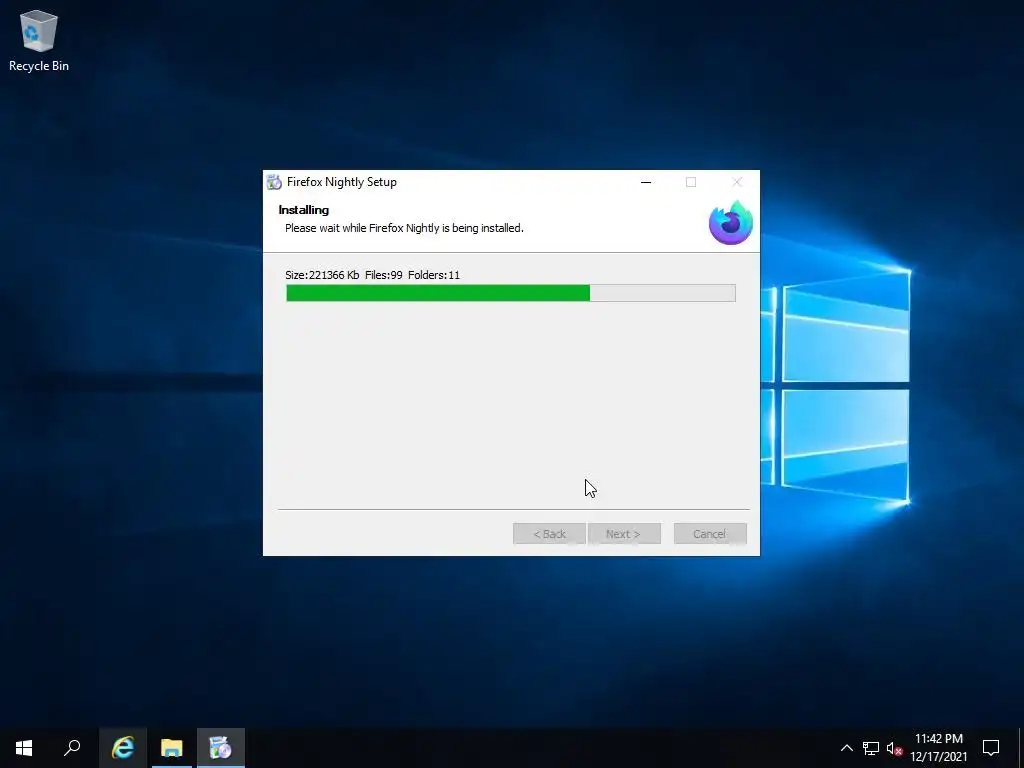1024x768 pixels.
Task: Click the greyed maximize button of Setup
Action: [691, 182]
